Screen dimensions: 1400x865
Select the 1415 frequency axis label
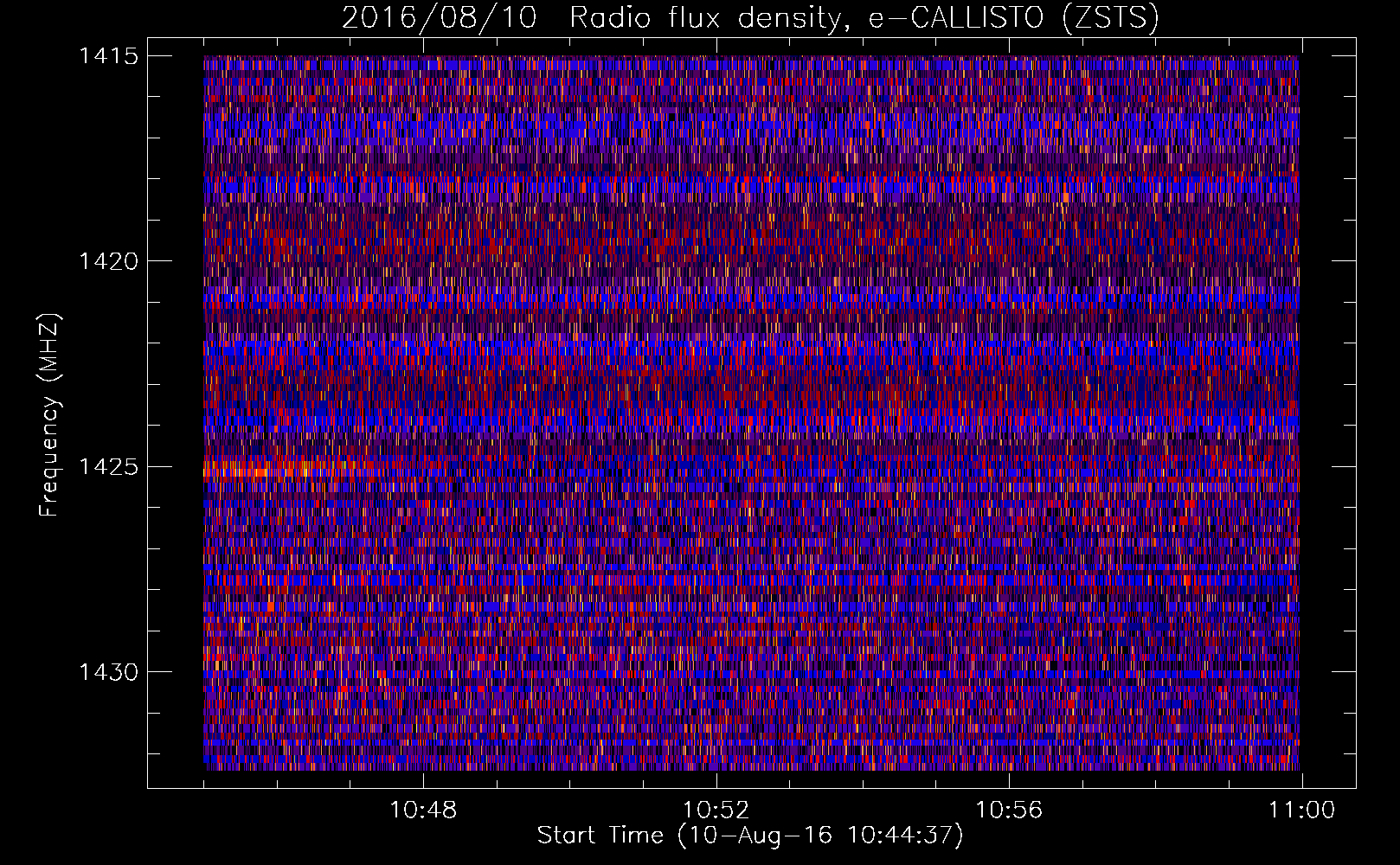coord(108,56)
